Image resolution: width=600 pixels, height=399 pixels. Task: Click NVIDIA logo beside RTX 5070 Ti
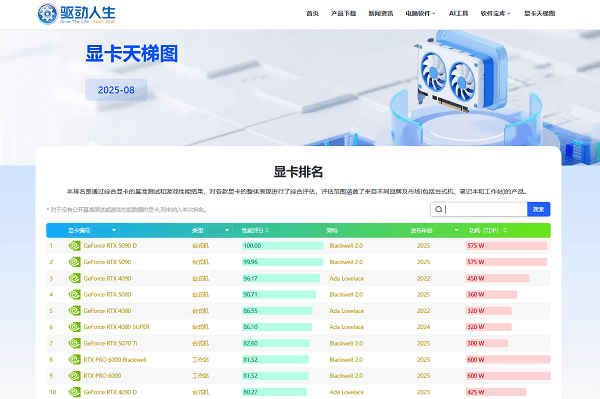pos(74,344)
